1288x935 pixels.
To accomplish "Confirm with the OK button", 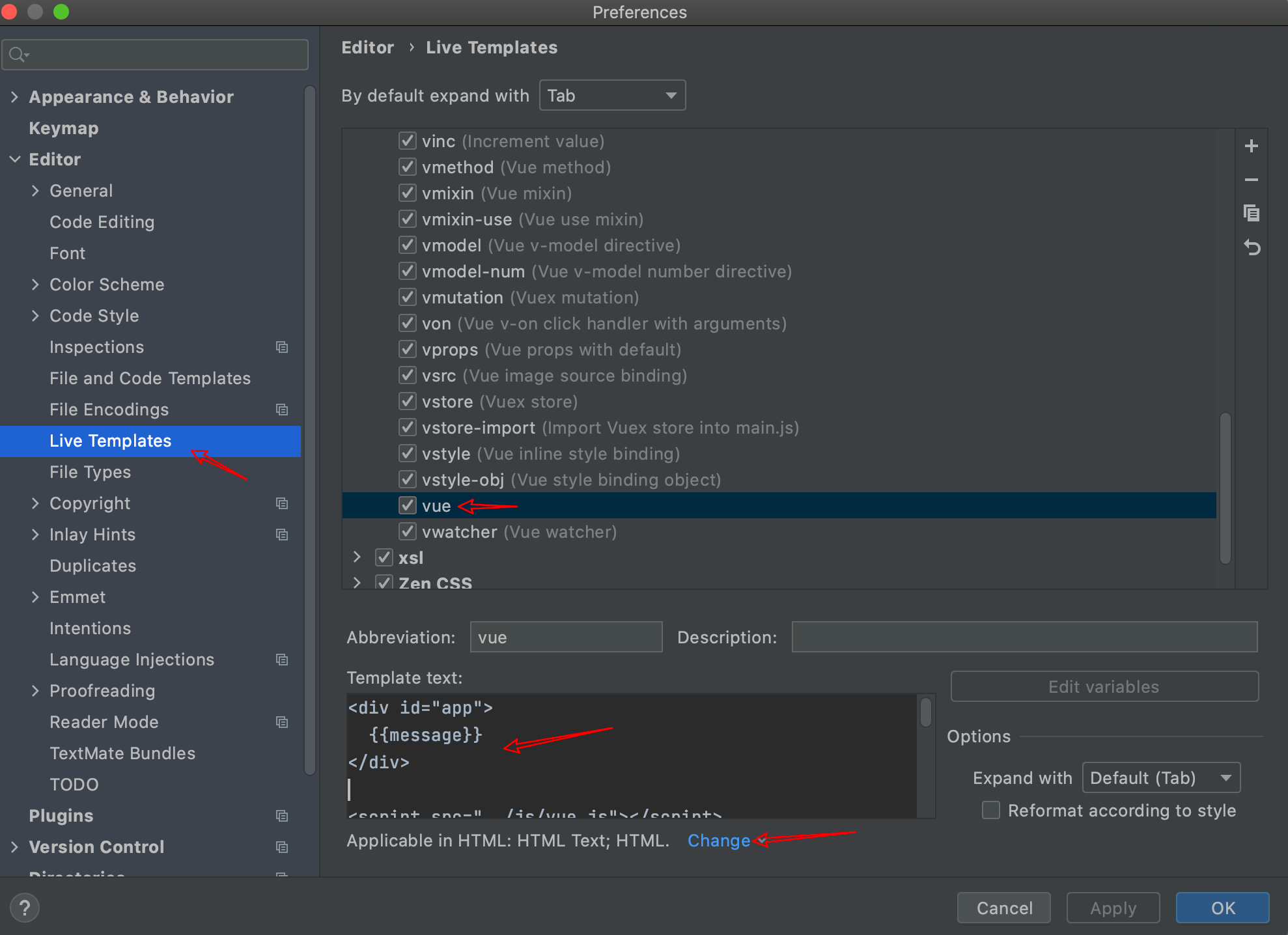I will point(1223,908).
